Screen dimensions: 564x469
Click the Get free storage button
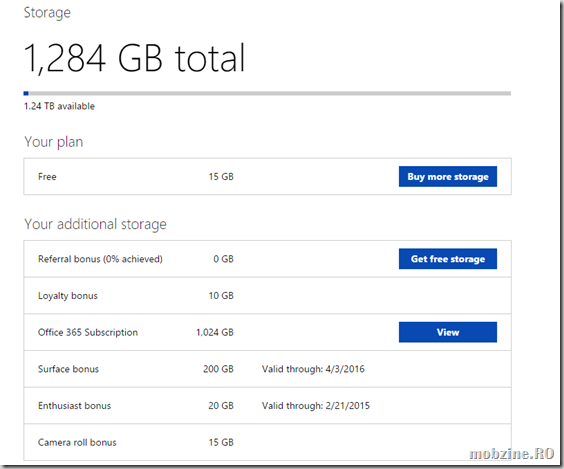[x=448, y=259]
